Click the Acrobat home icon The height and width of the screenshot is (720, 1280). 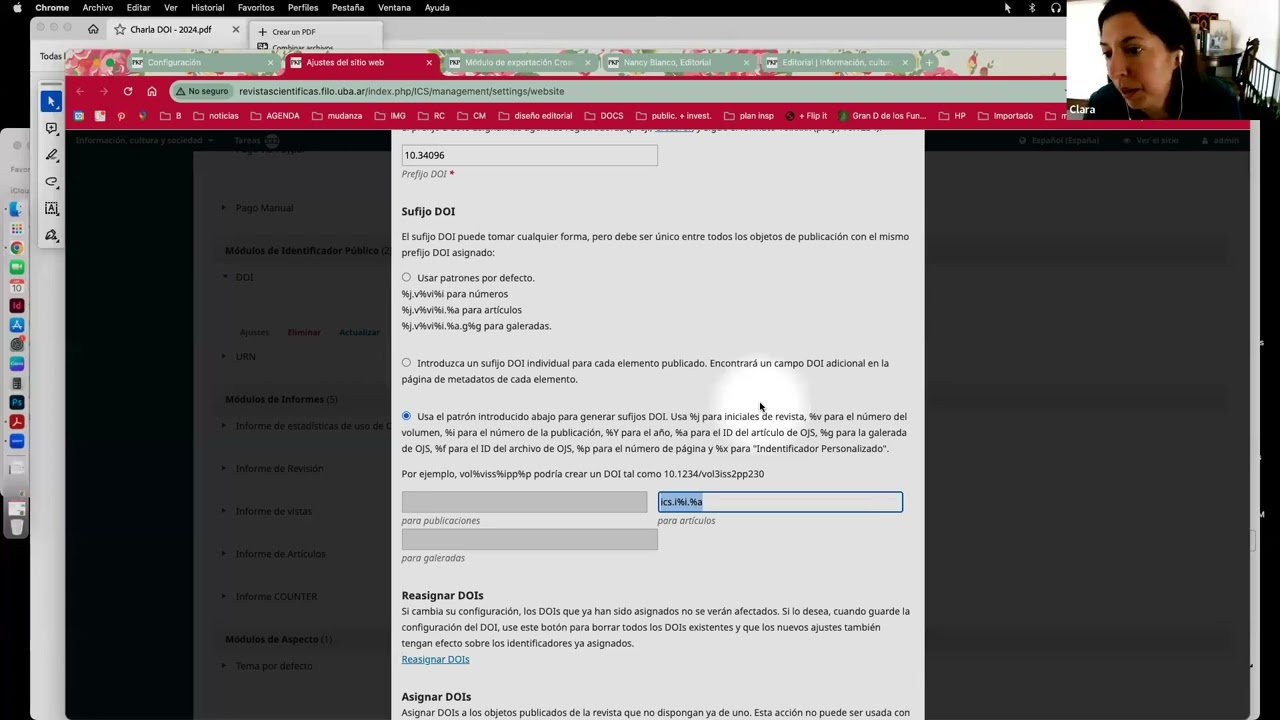(x=93, y=30)
